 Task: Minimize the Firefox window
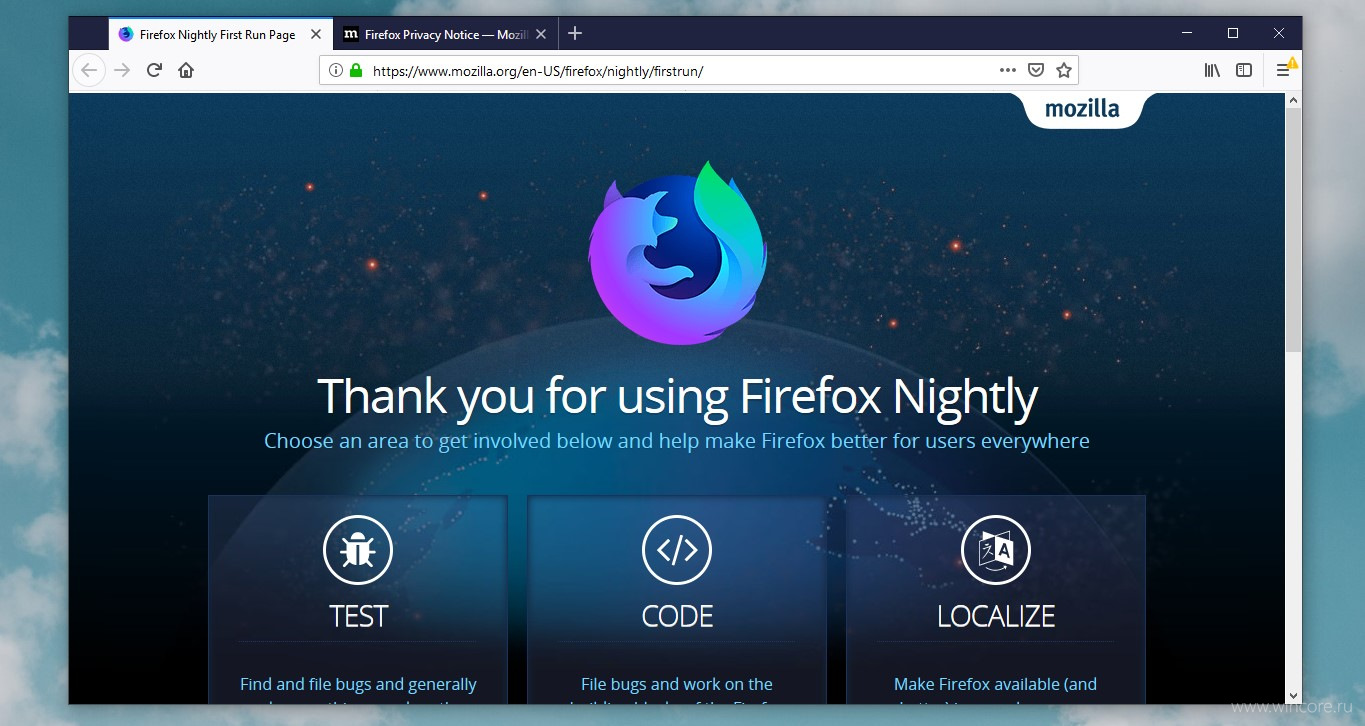click(x=1187, y=33)
